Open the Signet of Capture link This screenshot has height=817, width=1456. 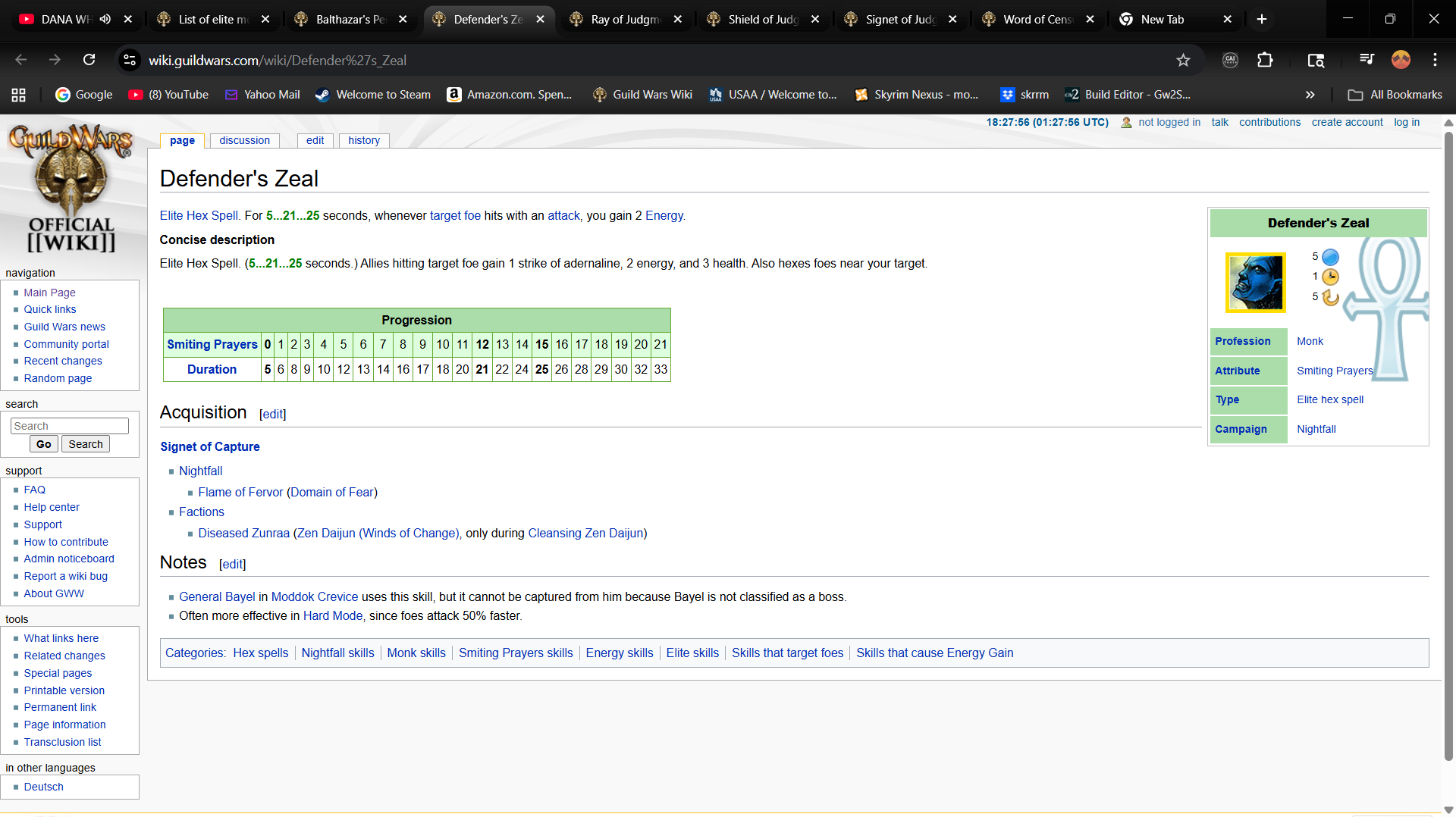[x=210, y=446]
